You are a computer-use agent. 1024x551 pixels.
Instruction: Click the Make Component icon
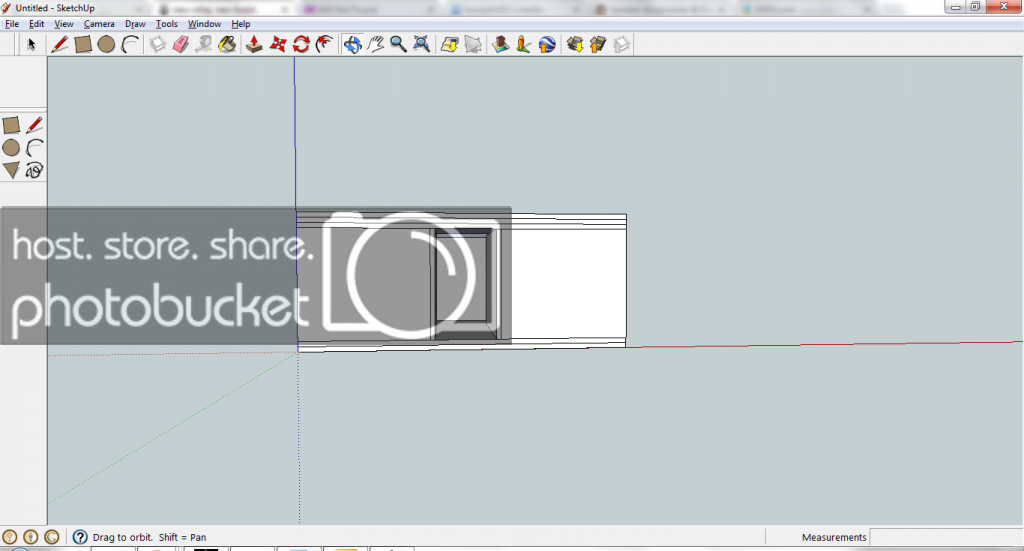click(x=157, y=44)
